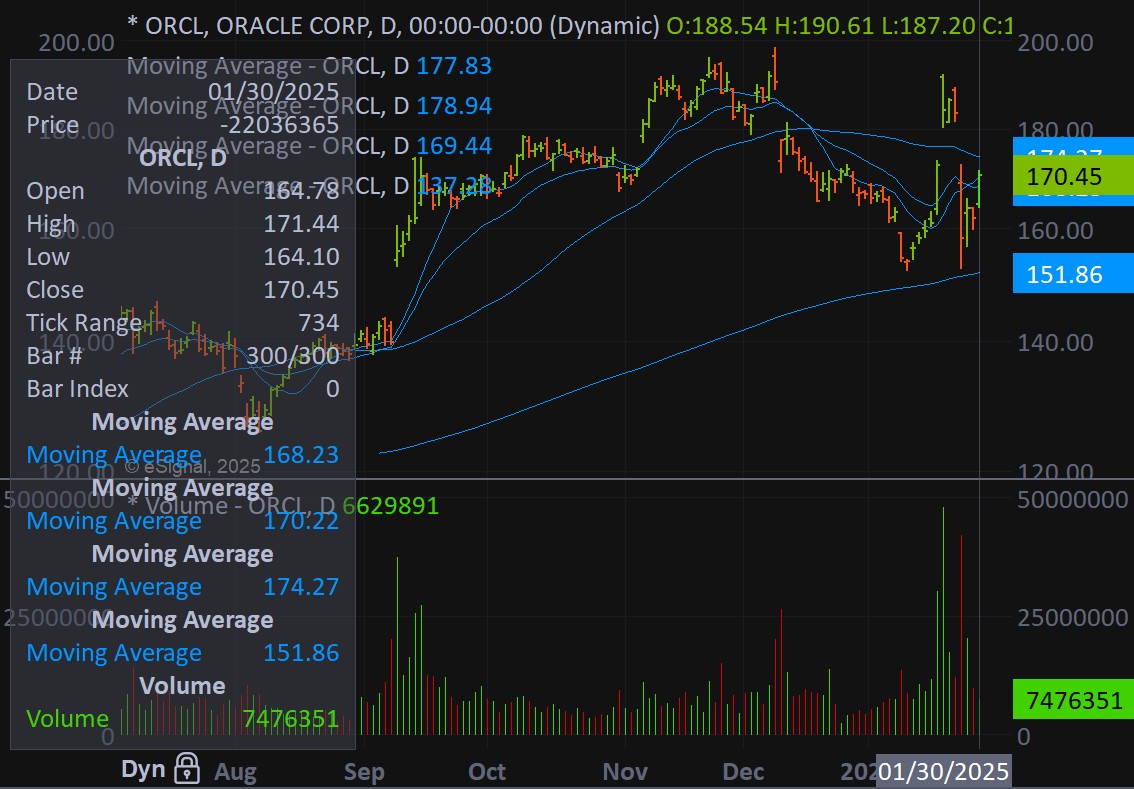Viewport: 1134px width, 789px height.
Task: Click the Volume - ORCL, D legend label
Action: (x=231, y=505)
